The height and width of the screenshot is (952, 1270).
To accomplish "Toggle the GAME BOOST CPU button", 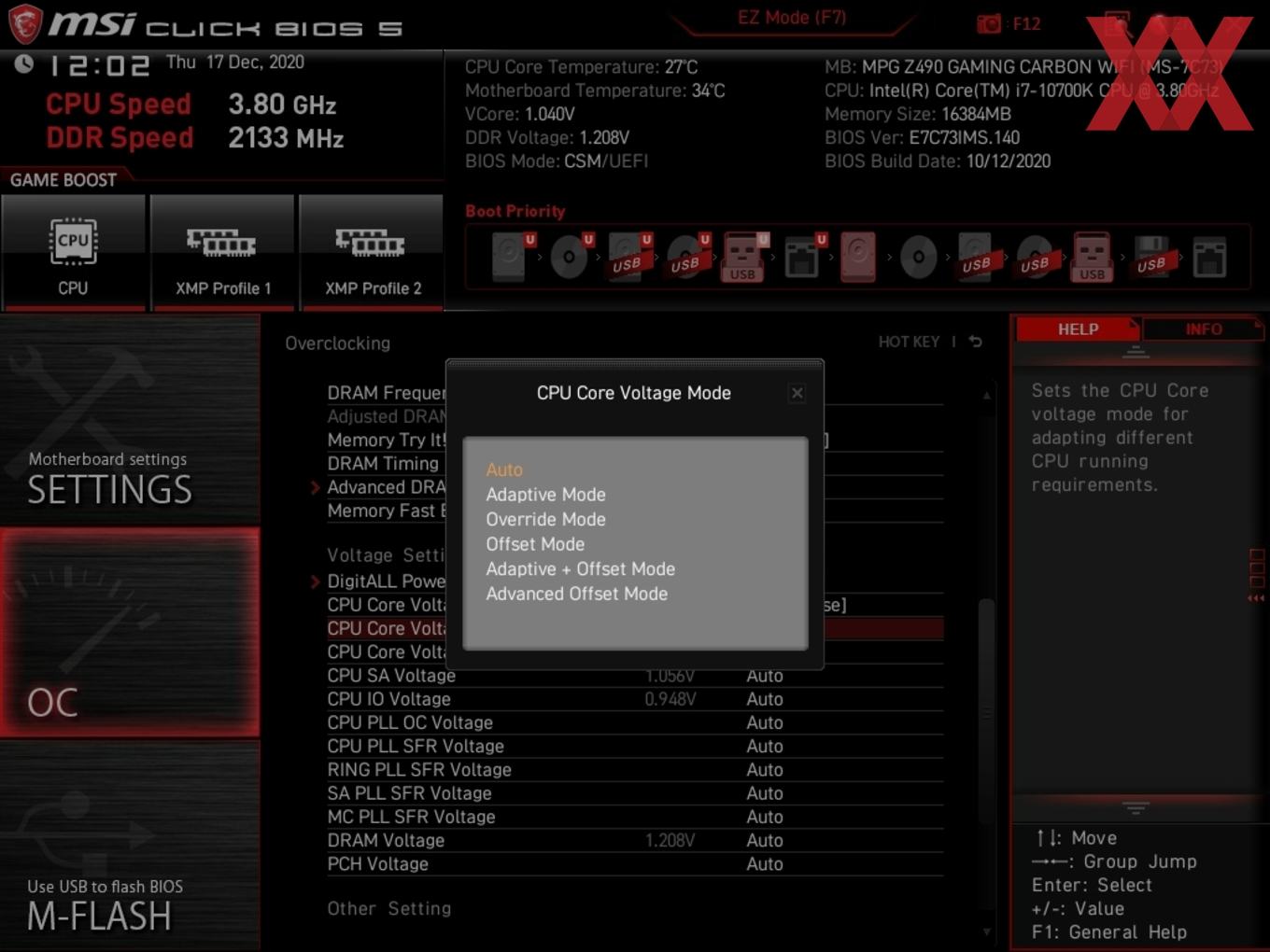I will pos(73,252).
